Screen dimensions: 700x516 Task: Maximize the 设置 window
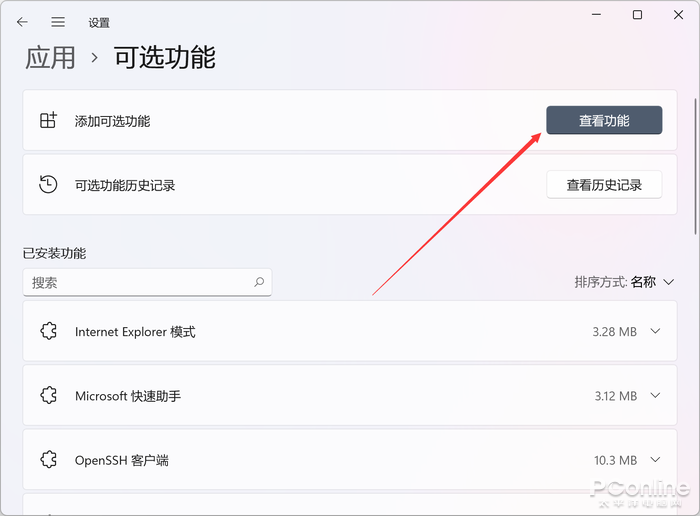pos(637,15)
